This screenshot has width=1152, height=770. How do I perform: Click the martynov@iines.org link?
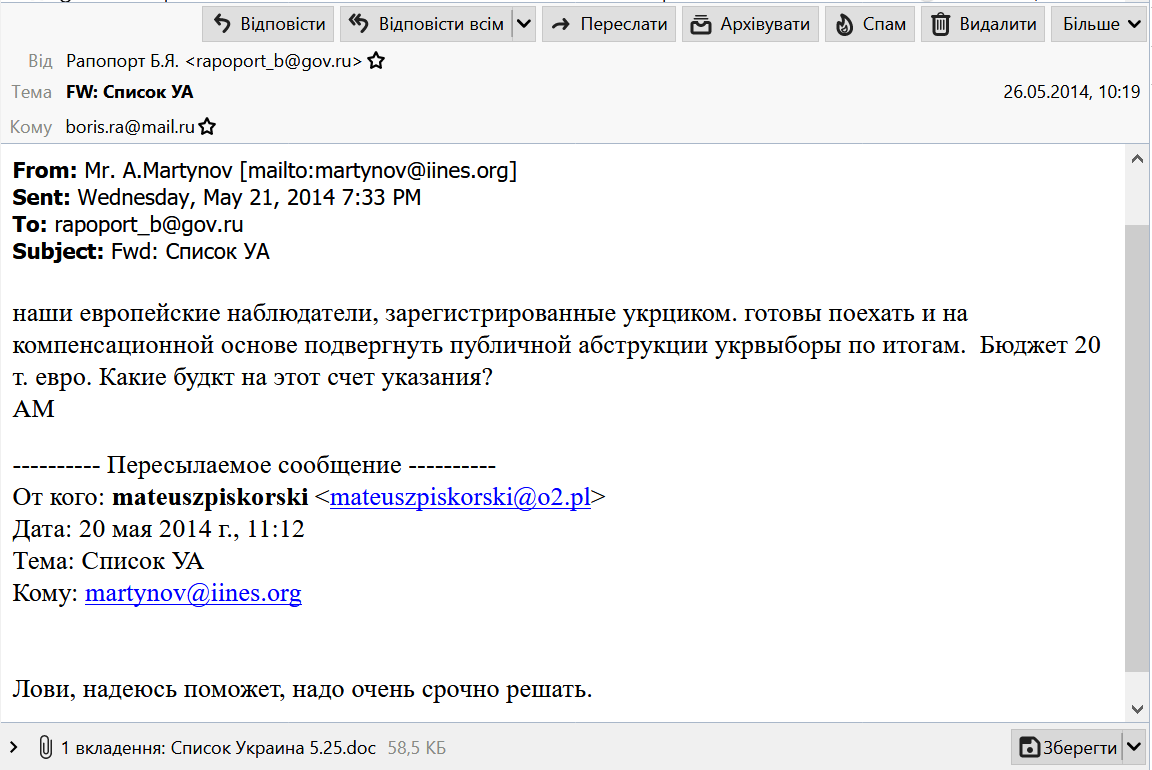tap(193, 593)
